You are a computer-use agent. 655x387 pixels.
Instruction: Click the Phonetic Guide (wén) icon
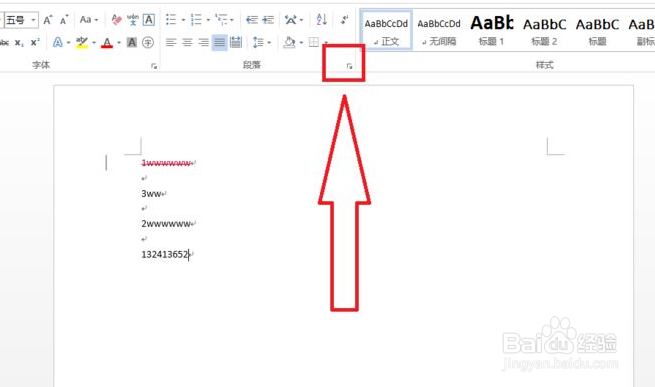133,20
